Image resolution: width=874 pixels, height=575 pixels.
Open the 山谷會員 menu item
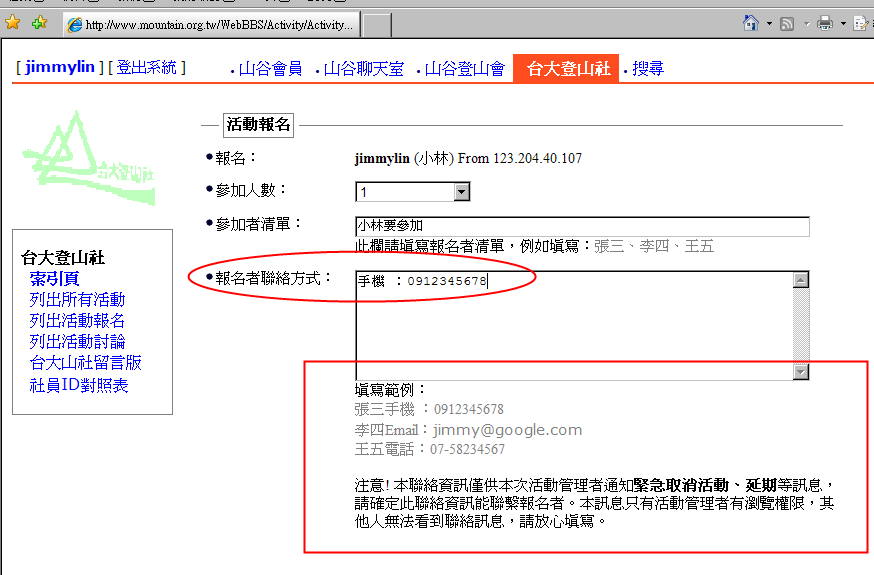[x=270, y=69]
